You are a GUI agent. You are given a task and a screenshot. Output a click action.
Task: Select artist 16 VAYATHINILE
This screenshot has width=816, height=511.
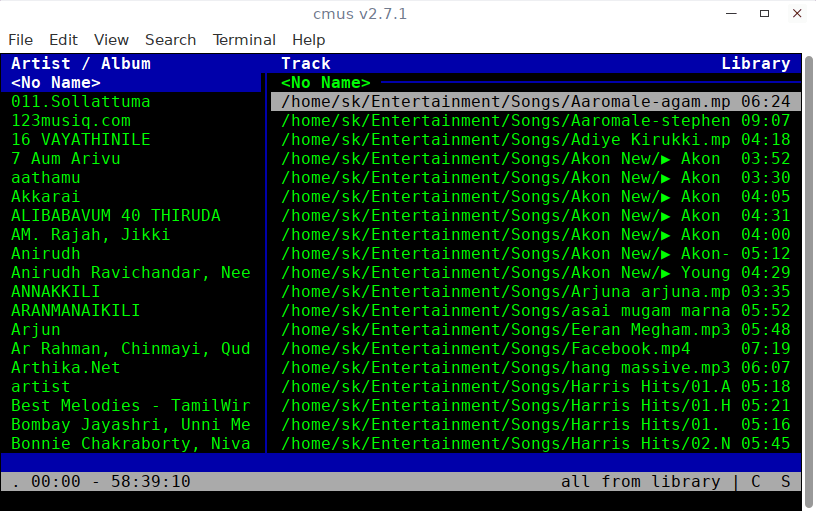click(x=131, y=139)
